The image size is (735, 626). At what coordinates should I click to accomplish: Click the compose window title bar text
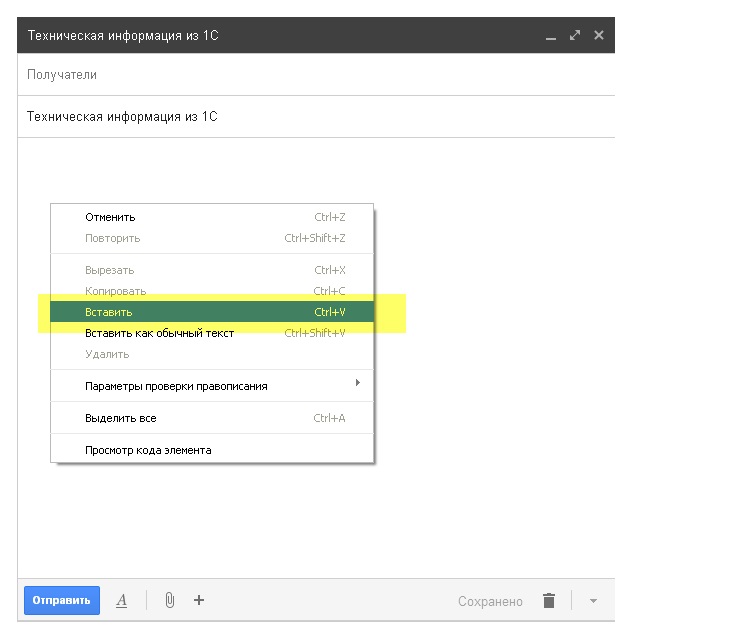(x=123, y=36)
